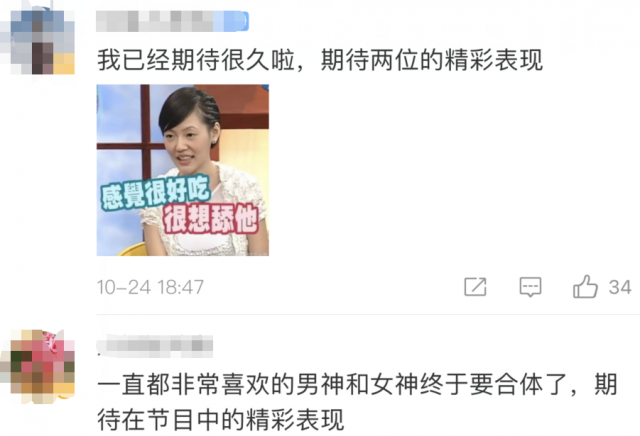Click the yellow badge on first avatar
Screen dimensions: 640x436
click(64, 64)
